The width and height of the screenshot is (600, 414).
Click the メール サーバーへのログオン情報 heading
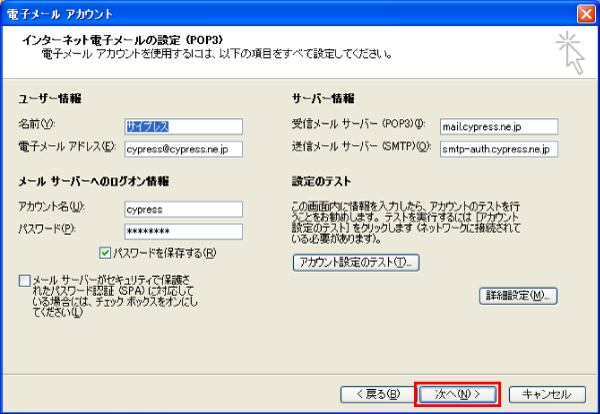click(94, 181)
